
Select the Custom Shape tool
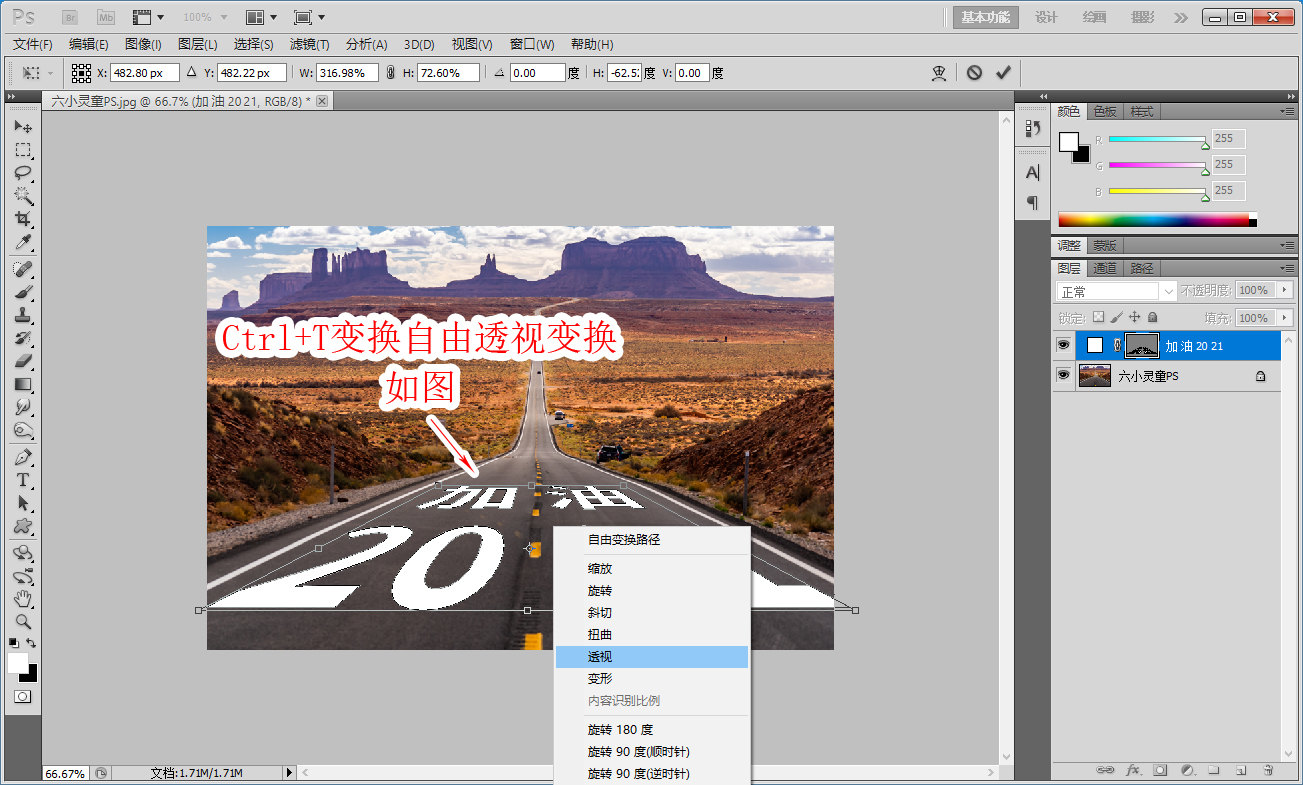pyautogui.click(x=23, y=526)
